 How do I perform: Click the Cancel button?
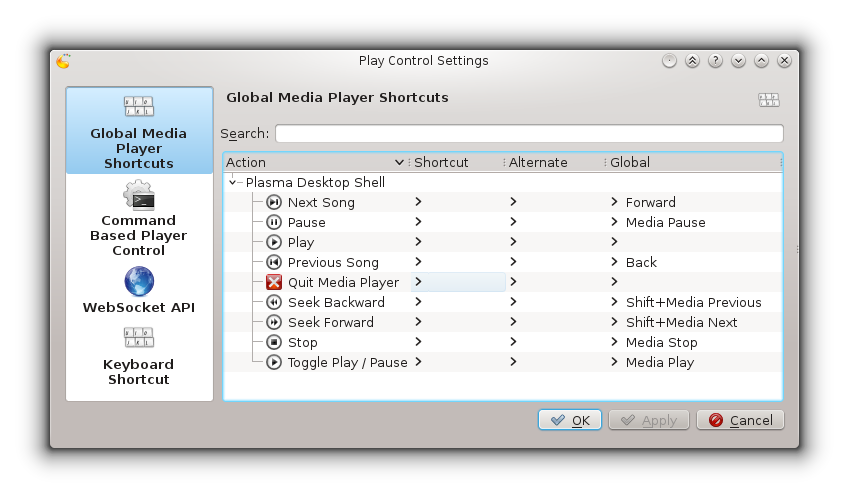pyautogui.click(x=740, y=420)
